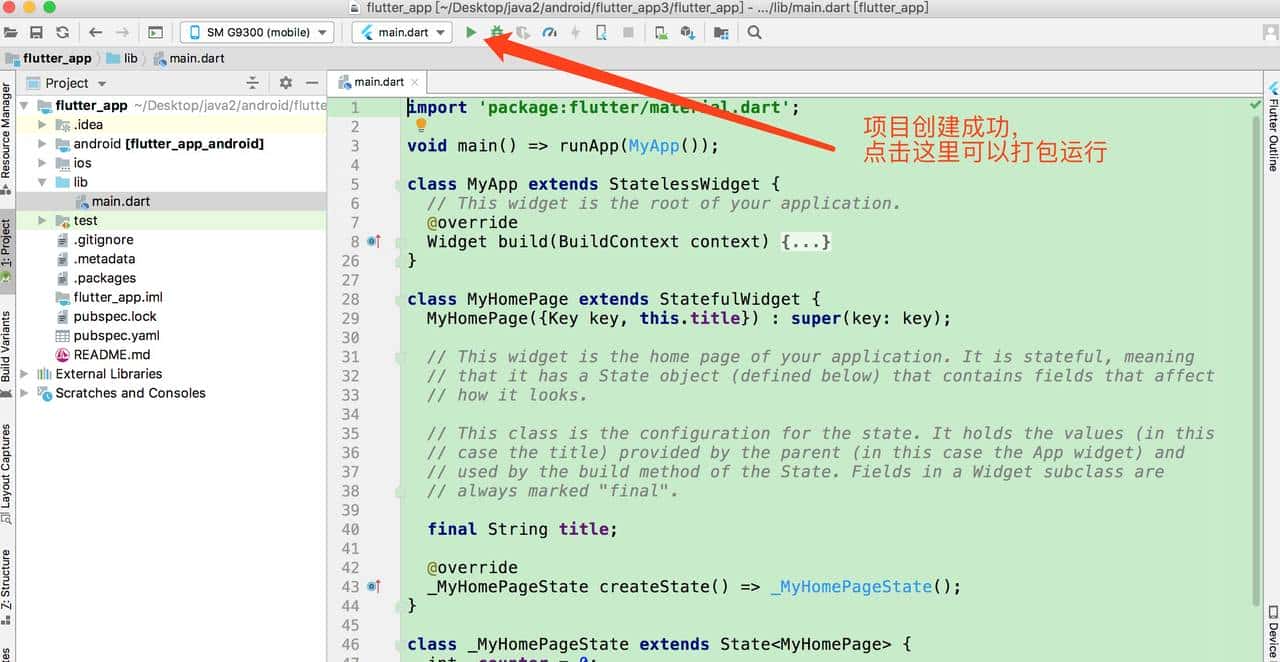Expand the android folder in tree
The width and height of the screenshot is (1280, 662).
click(42, 144)
